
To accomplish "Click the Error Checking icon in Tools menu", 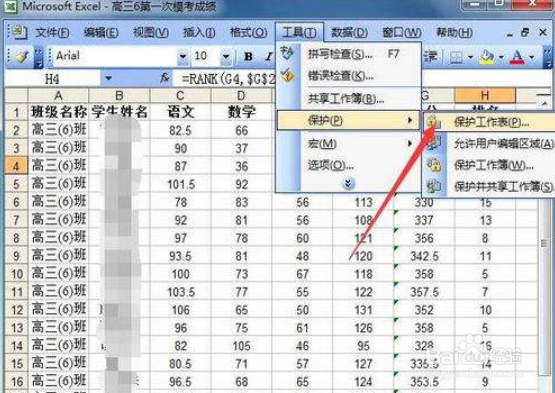I will pos(287,75).
